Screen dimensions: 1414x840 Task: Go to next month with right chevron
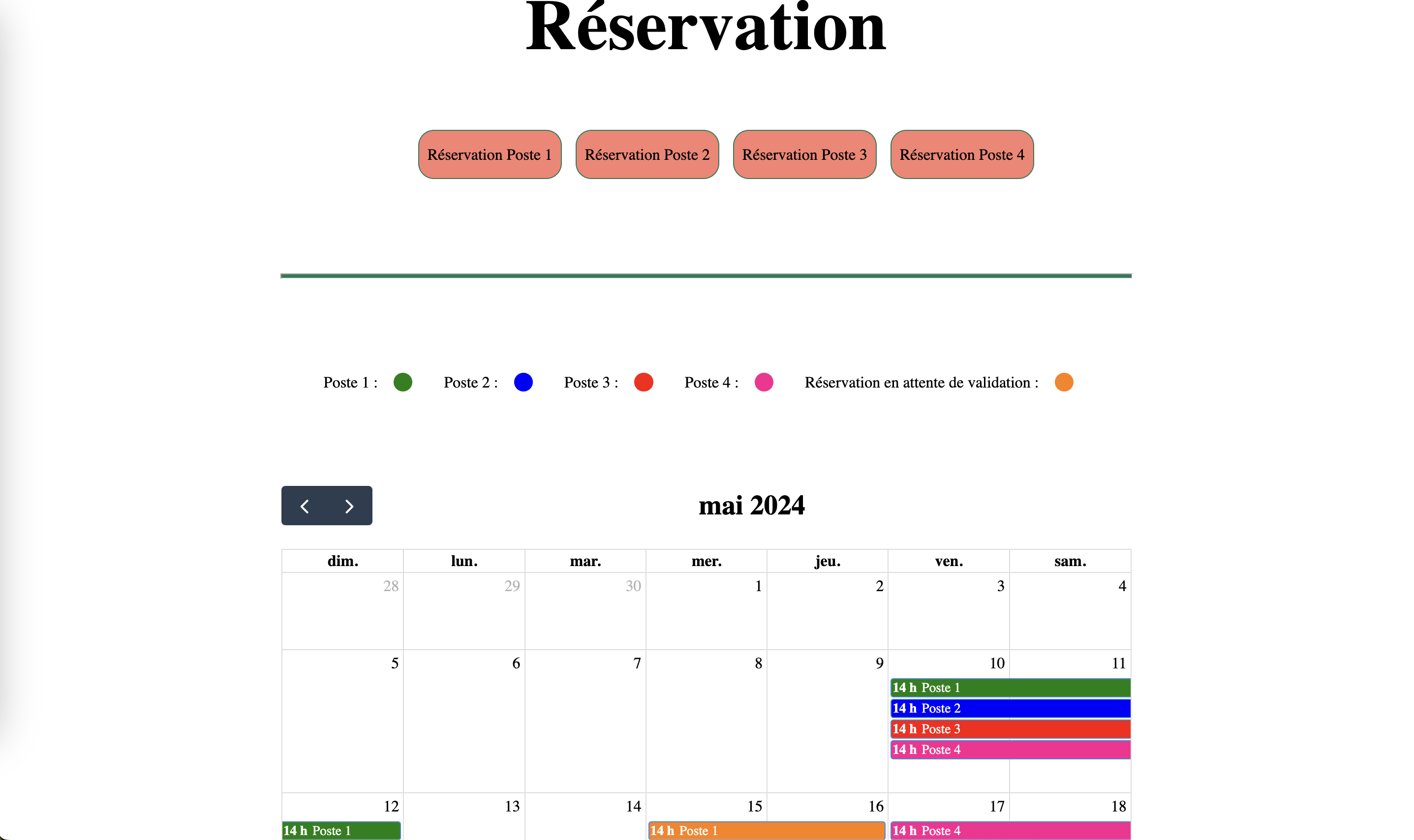349,506
